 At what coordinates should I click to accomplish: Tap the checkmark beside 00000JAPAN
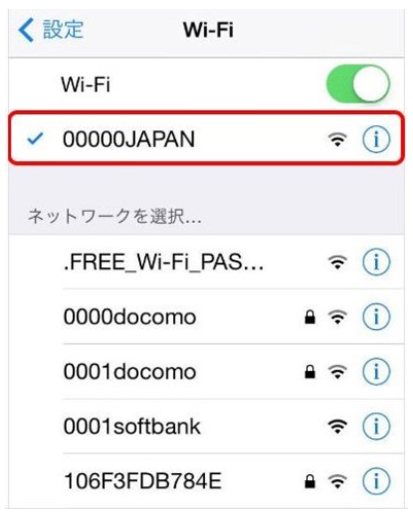pos(35,139)
